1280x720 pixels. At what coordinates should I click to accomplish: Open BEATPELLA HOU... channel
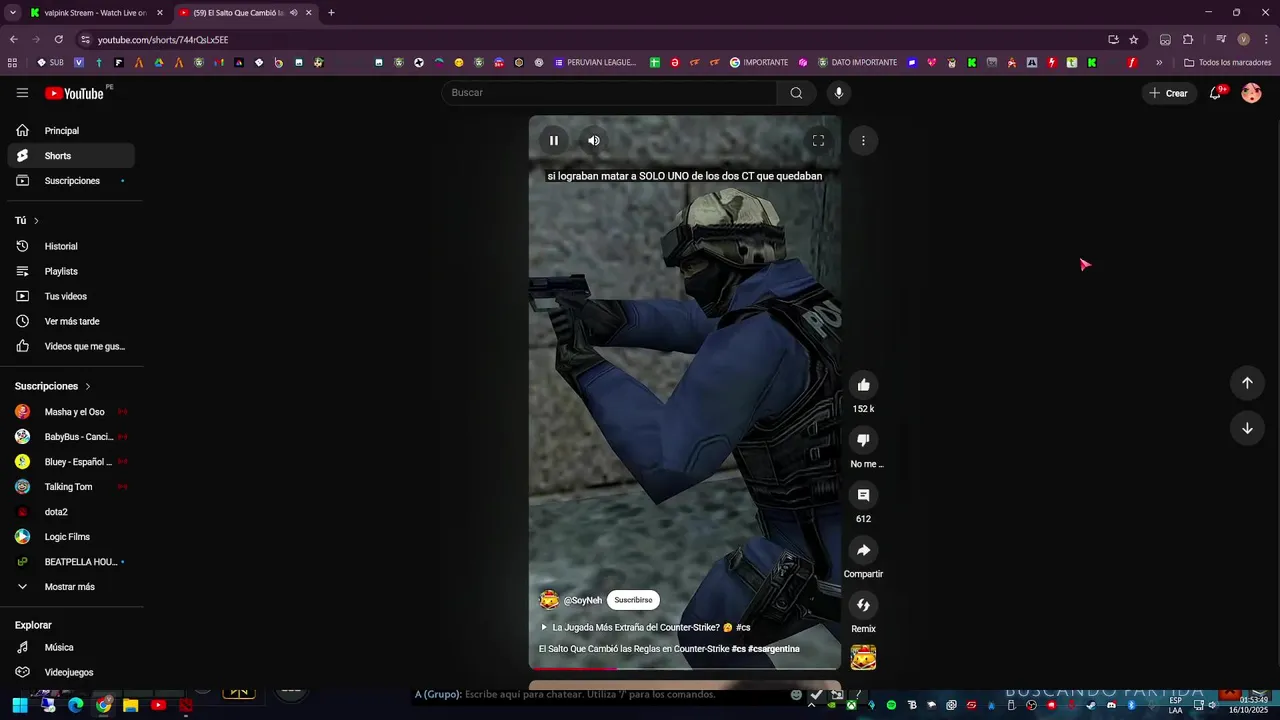[x=71, y=562]
